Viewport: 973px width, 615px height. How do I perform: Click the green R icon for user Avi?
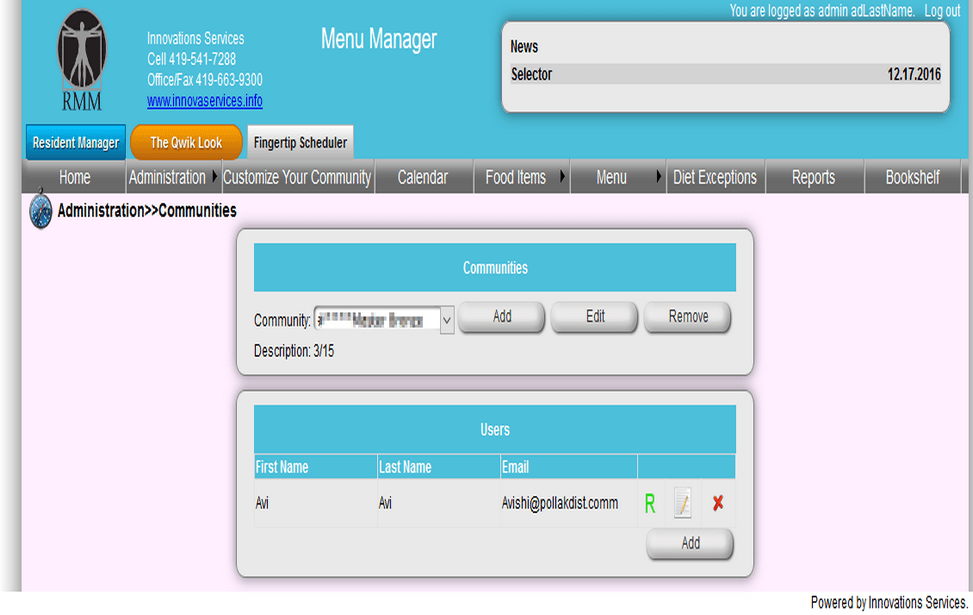[x=649, y=503]
